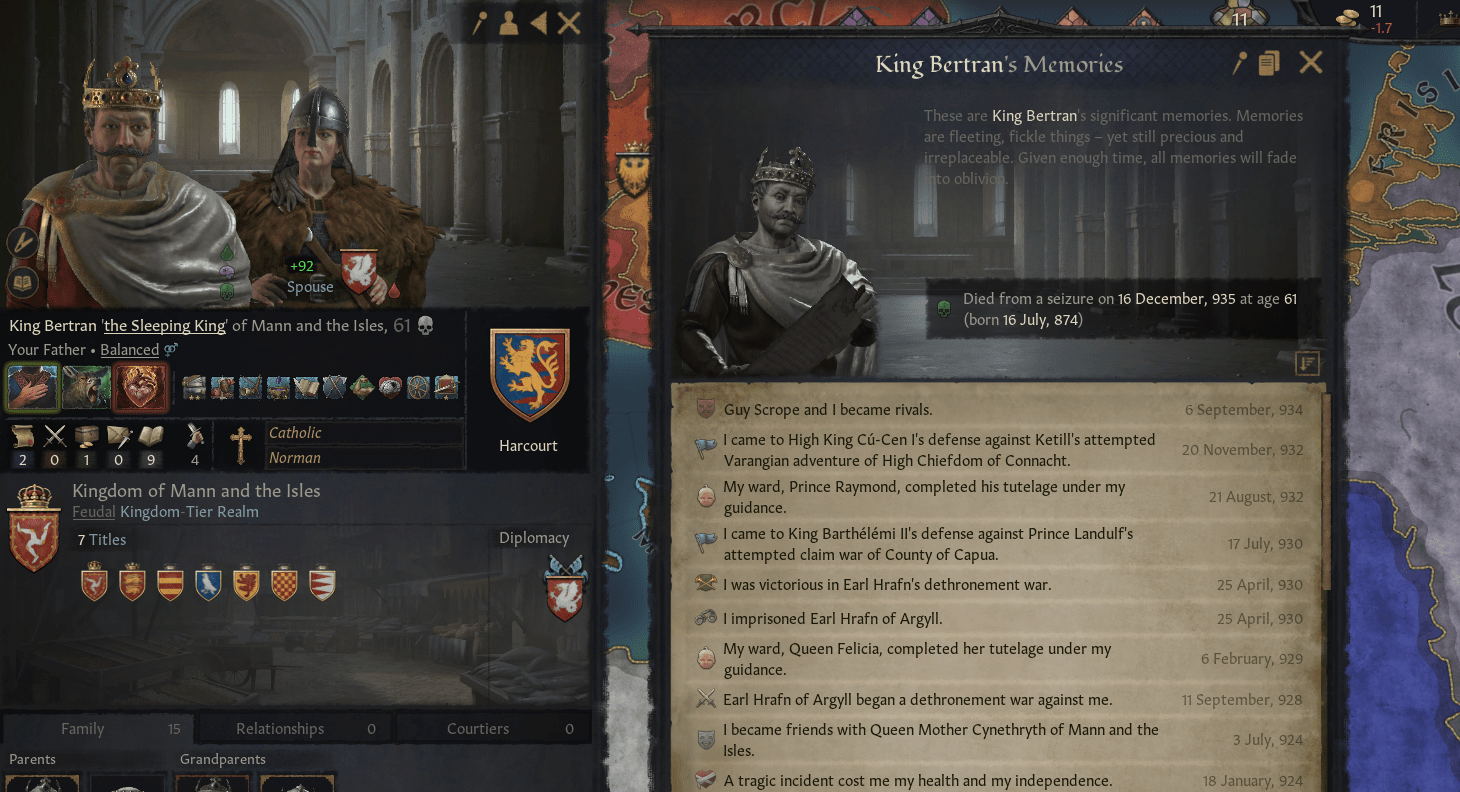Click the go-back arrow in character window
The width and height of the screenshot is (1460, 792).
tap(538, 23)
